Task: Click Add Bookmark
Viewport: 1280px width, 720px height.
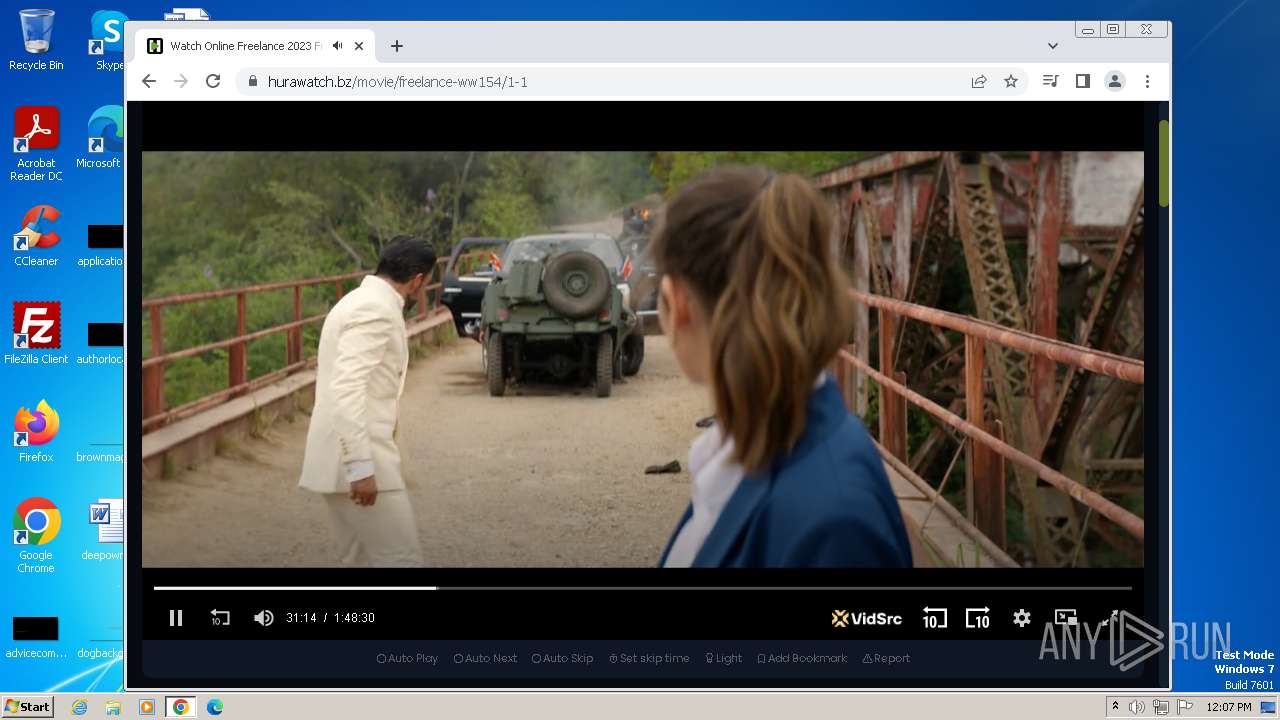Action: (802, 658)
